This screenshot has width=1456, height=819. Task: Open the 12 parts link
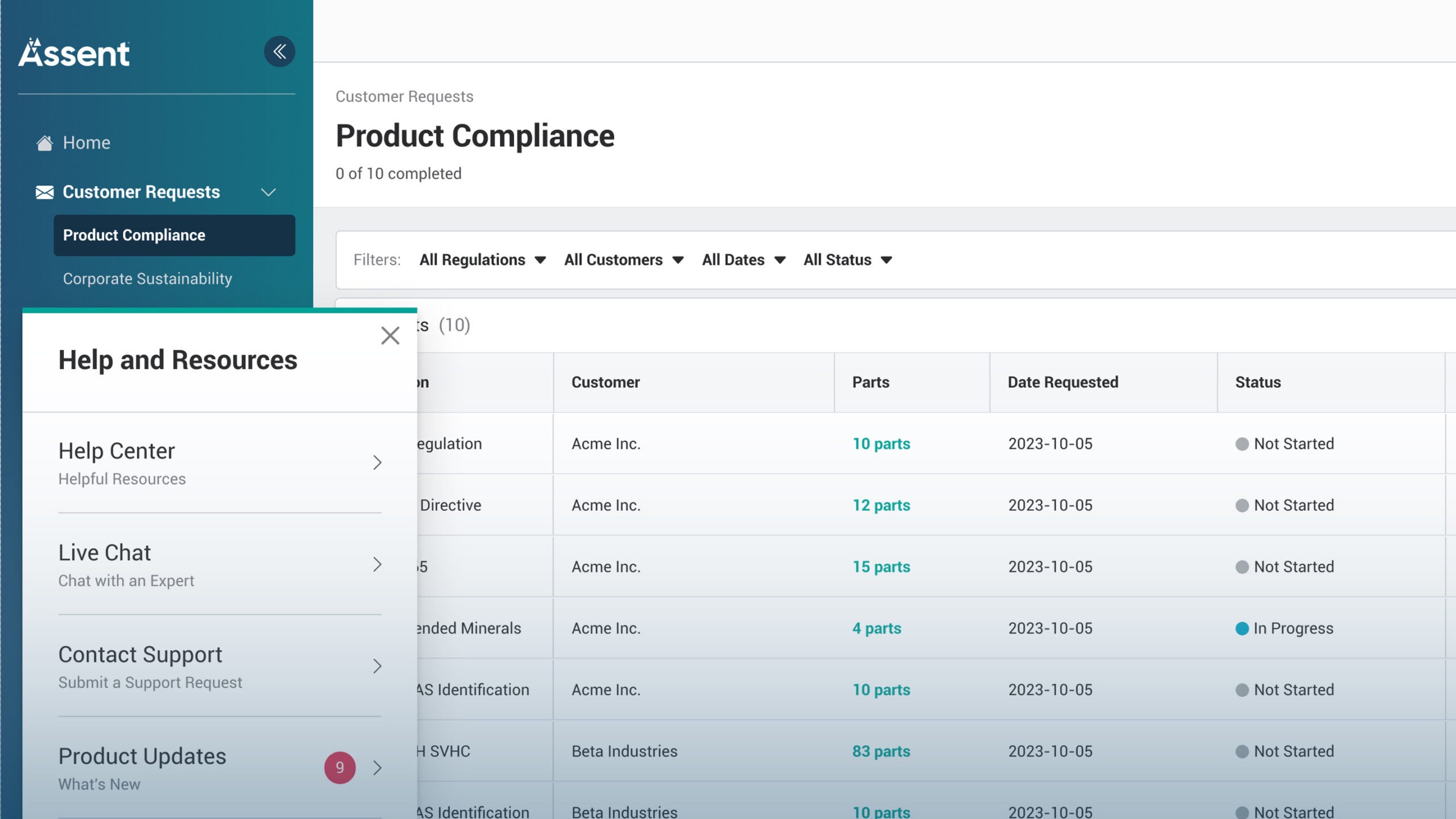point(881,505)
